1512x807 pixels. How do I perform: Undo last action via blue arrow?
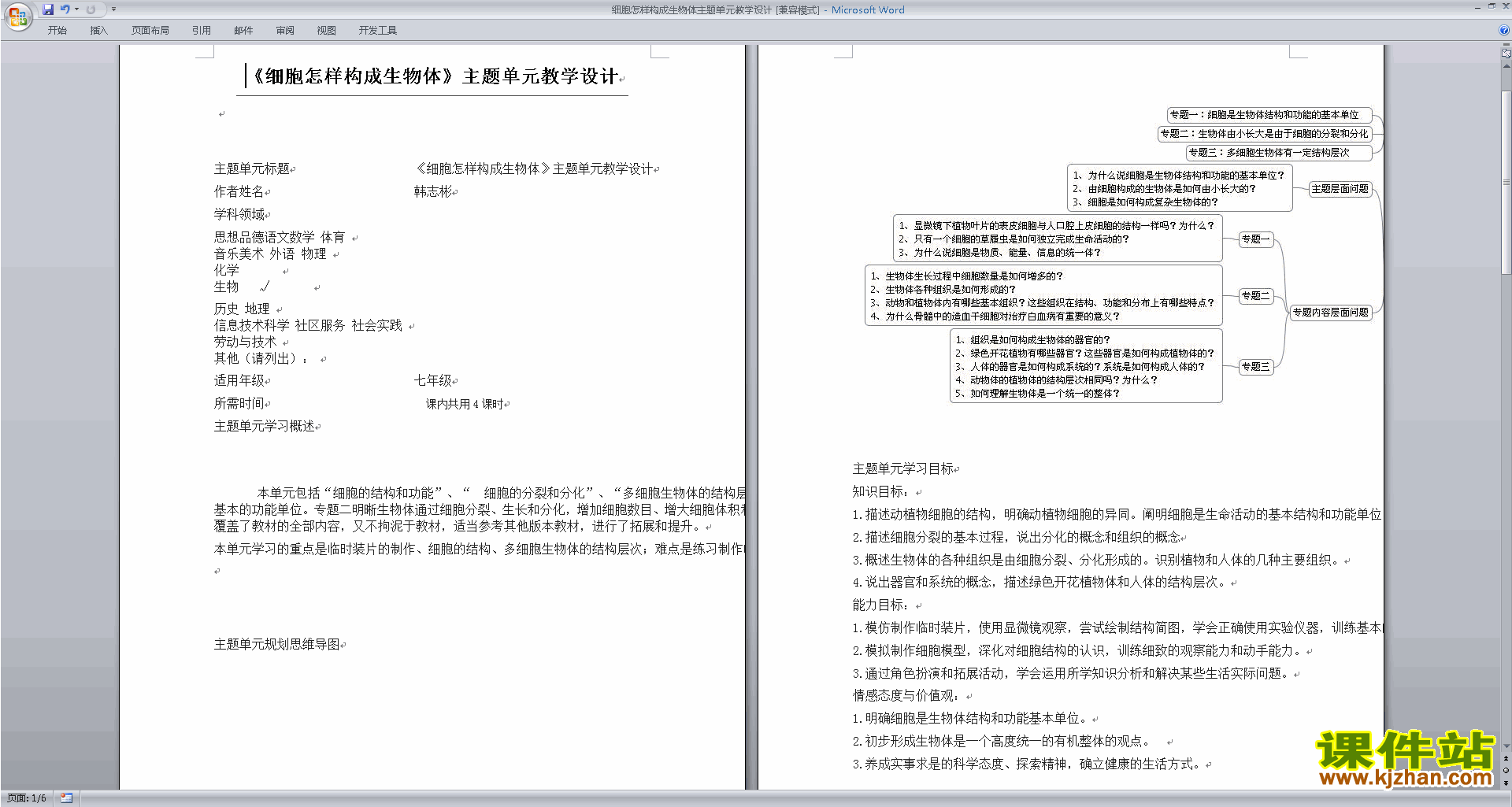point(65,9)
